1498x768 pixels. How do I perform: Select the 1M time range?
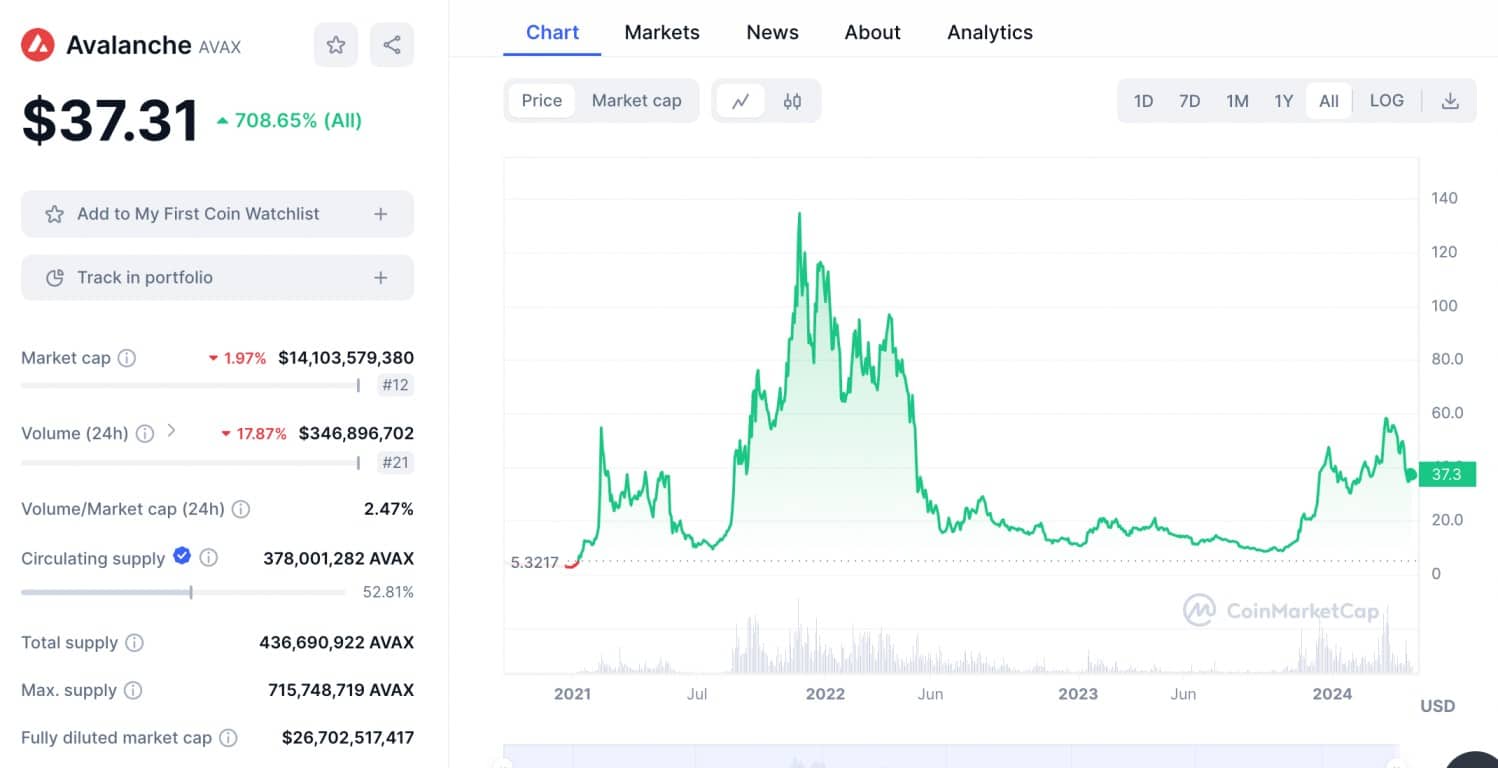click(1237, 101)
